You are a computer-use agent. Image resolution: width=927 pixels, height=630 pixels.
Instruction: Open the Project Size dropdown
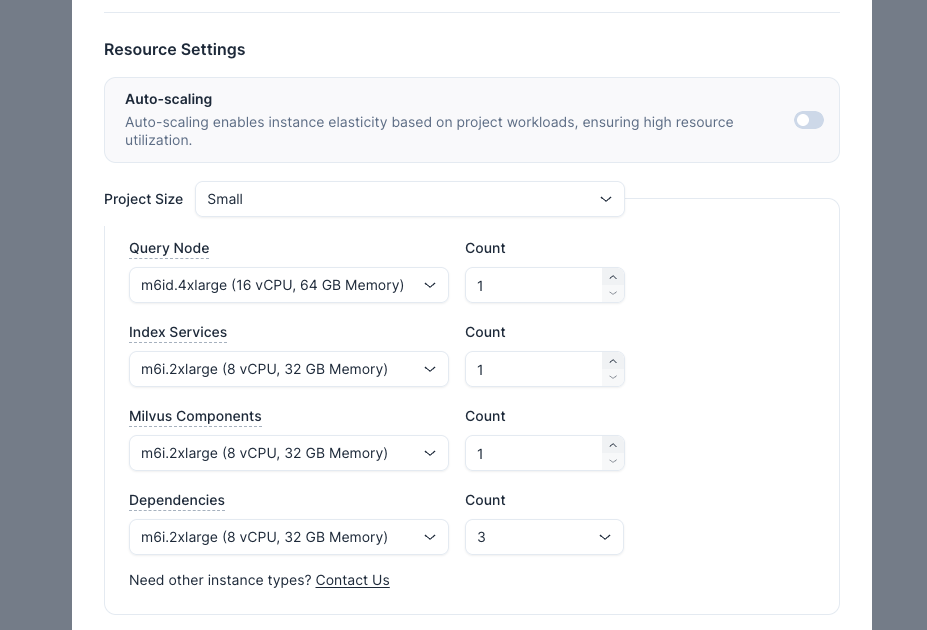[409, 199]
